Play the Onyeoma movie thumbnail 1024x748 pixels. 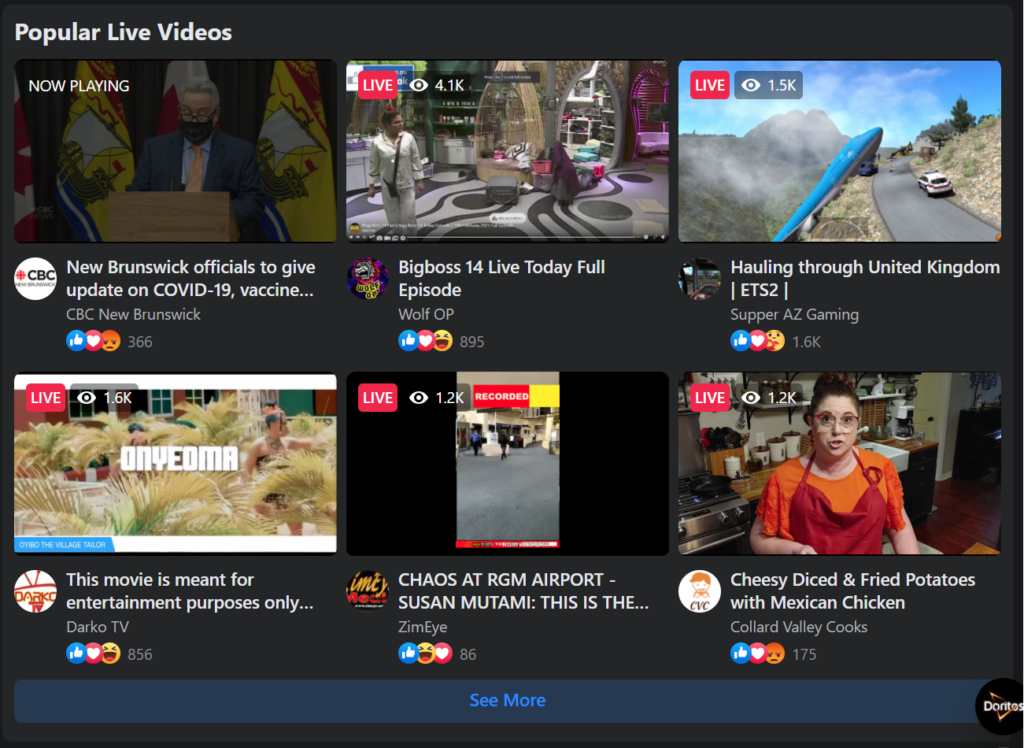click(x=175, y=462)
